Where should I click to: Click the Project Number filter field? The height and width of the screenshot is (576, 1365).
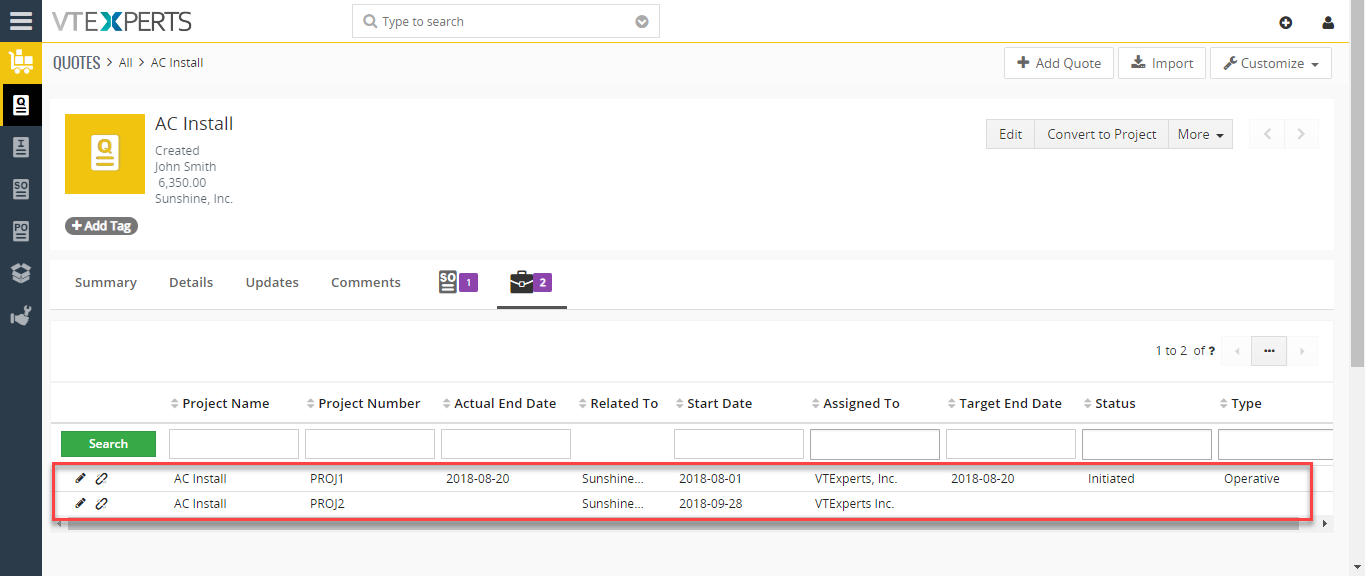(370, 444)
